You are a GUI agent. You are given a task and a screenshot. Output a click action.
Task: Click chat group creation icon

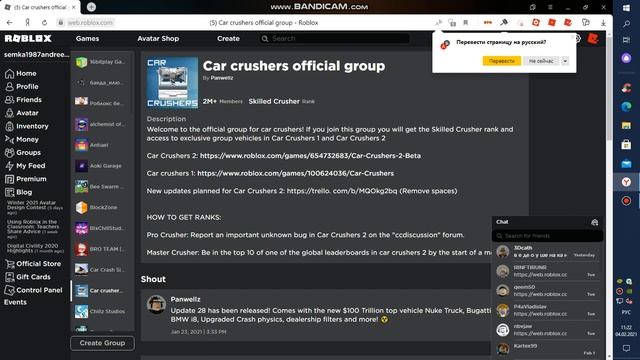point(594,222)
